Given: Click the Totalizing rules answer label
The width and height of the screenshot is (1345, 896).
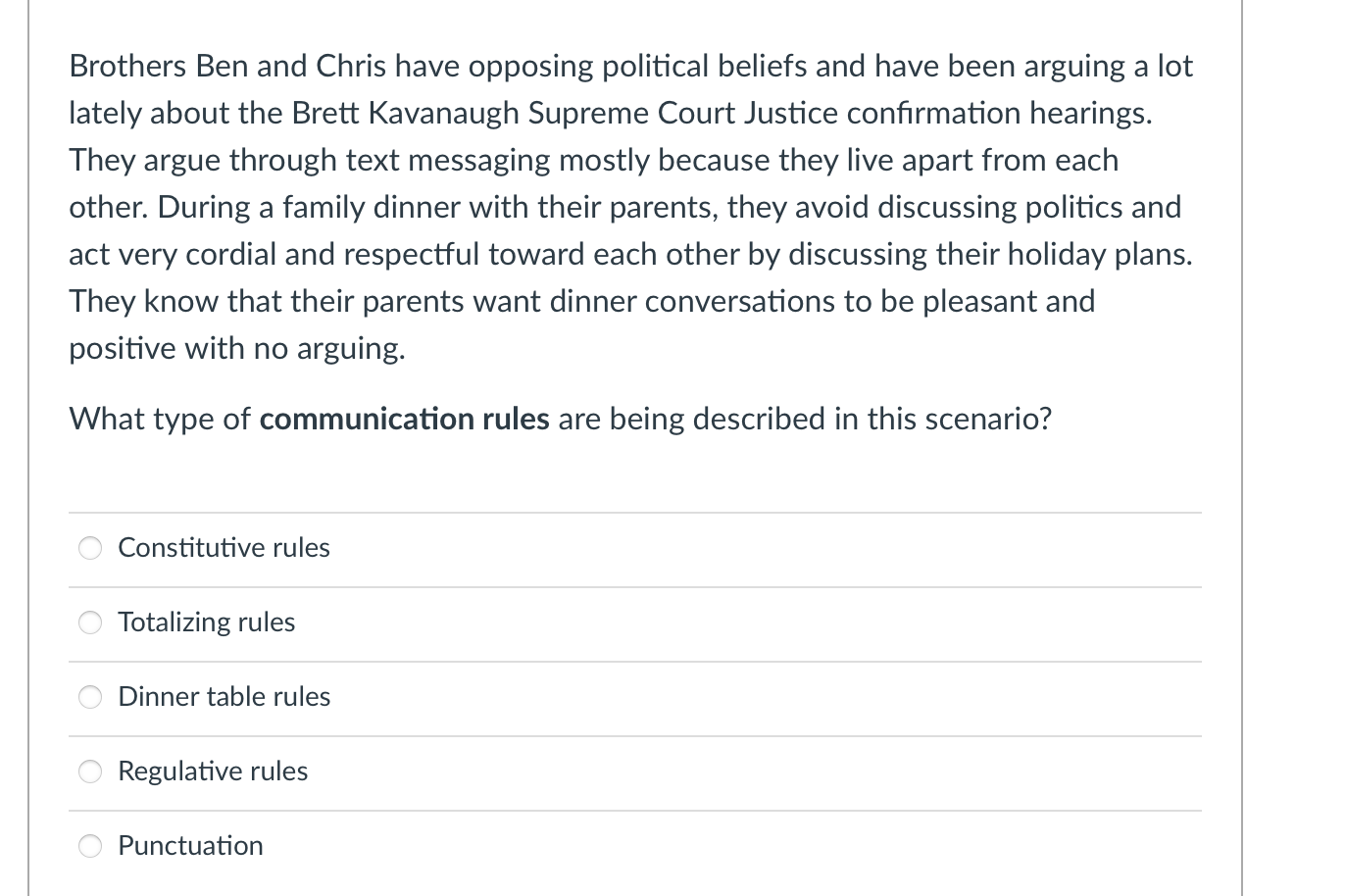Looking at the screenshot, I should pyautogui.click(x=206, y=622).
